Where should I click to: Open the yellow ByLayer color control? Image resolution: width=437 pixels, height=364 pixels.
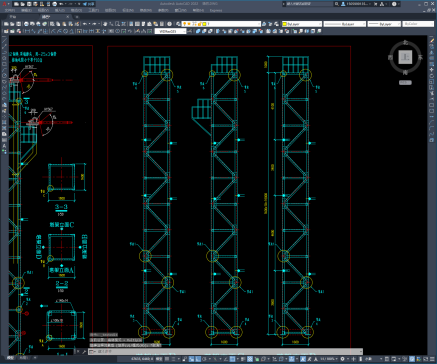pos(302,24)
